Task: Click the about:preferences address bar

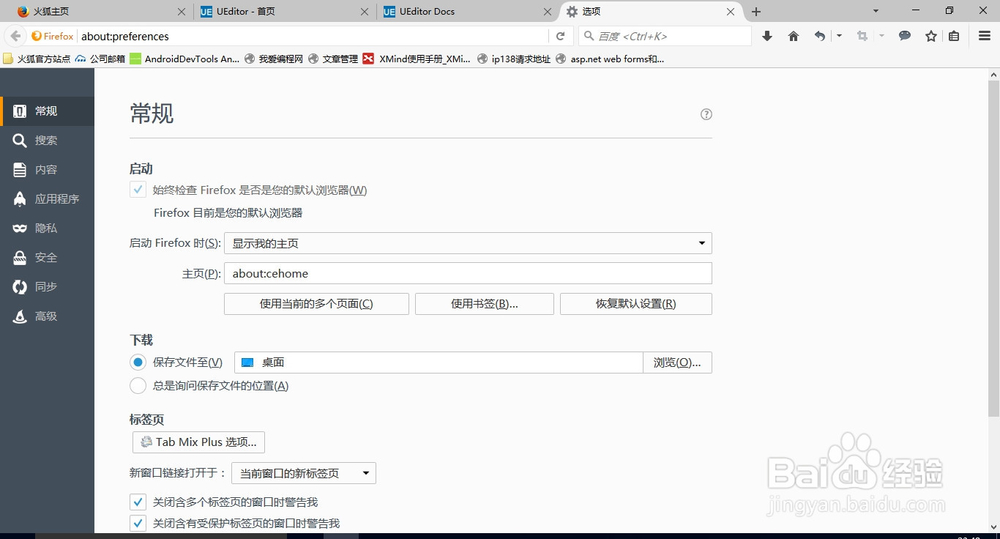Action: click(312, 36)
